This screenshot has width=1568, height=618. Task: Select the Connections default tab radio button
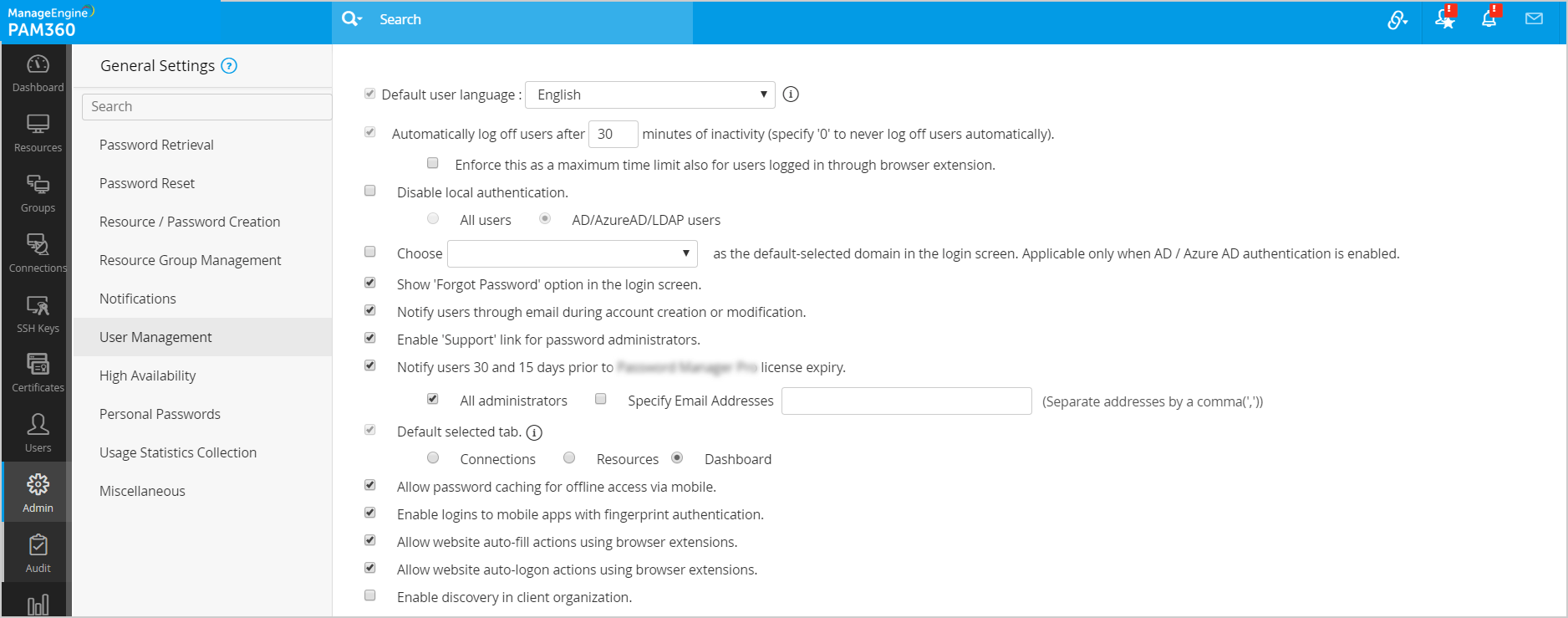[x=433, y=457]
